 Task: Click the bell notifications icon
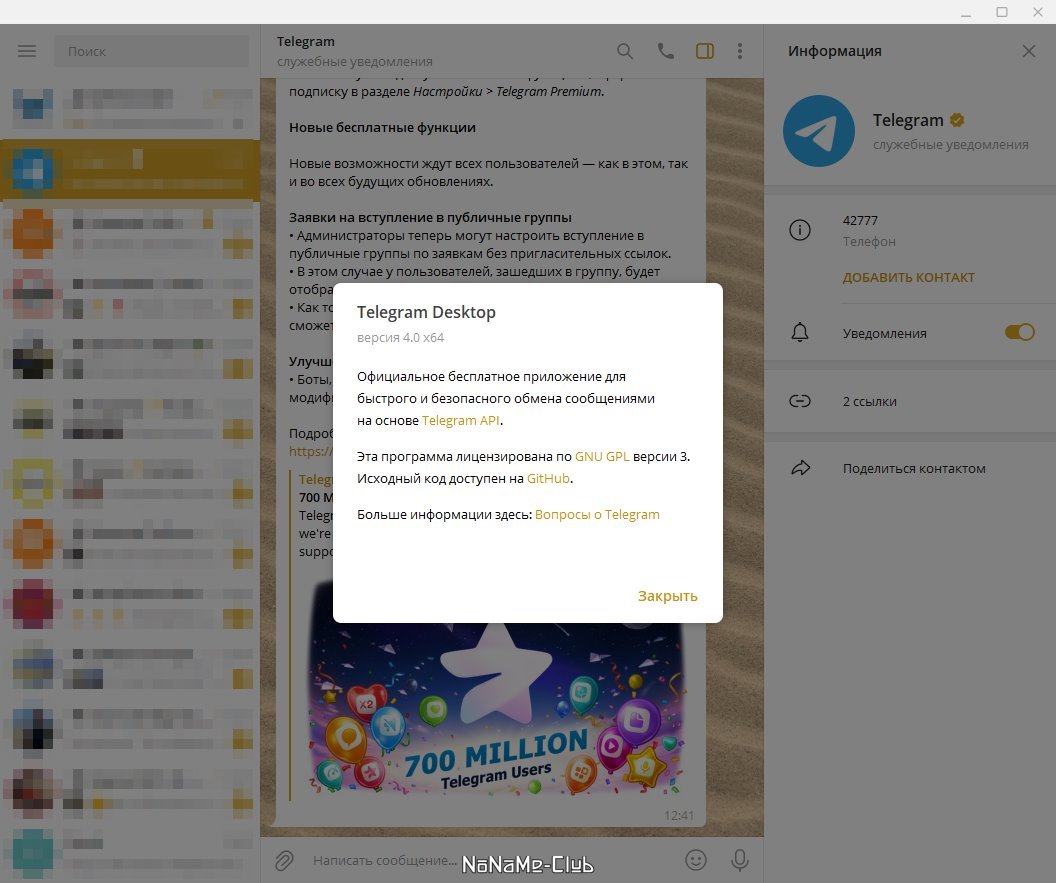[799, 332]
